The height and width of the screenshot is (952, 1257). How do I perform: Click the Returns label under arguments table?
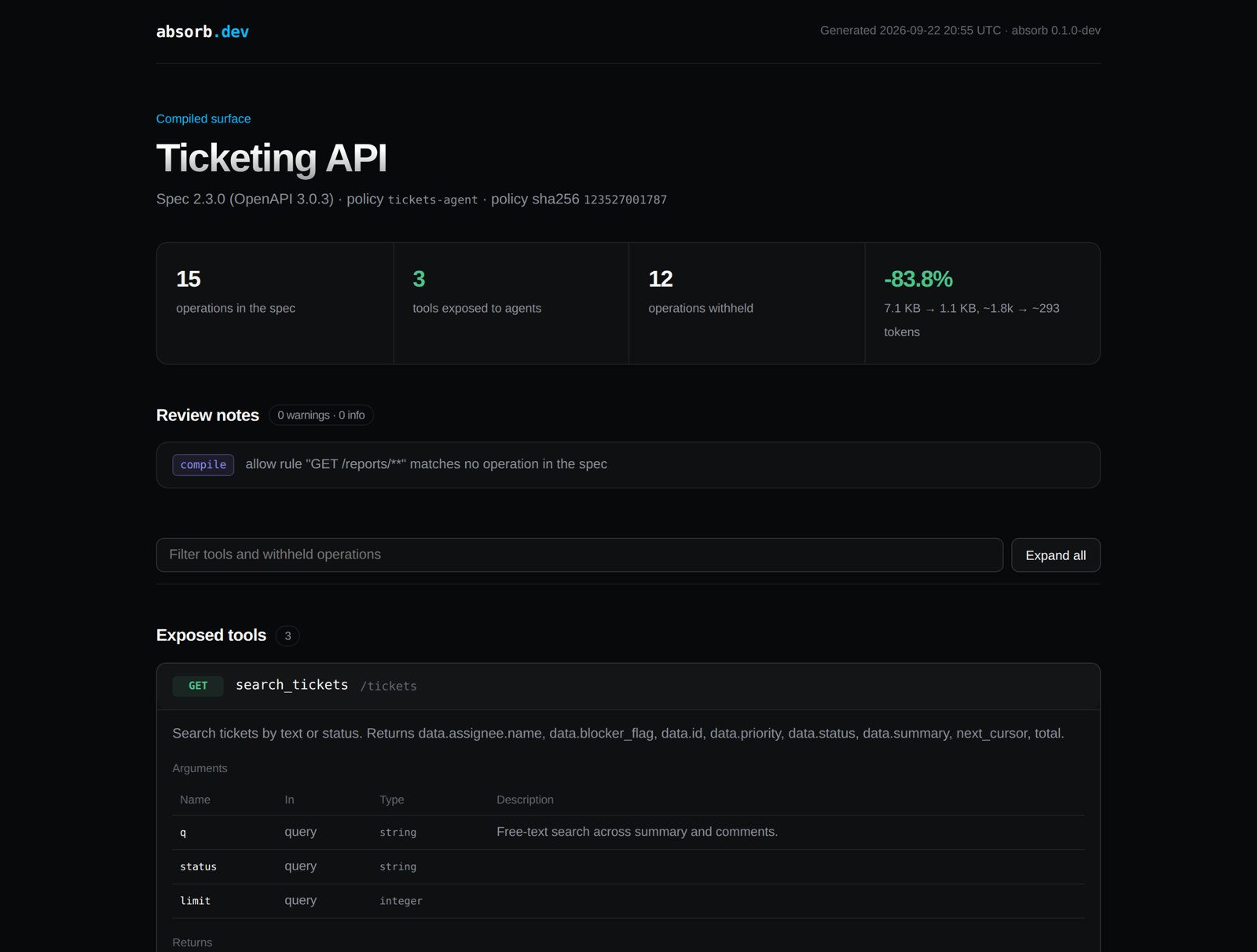pyautogui.click(x=192, y=943)
